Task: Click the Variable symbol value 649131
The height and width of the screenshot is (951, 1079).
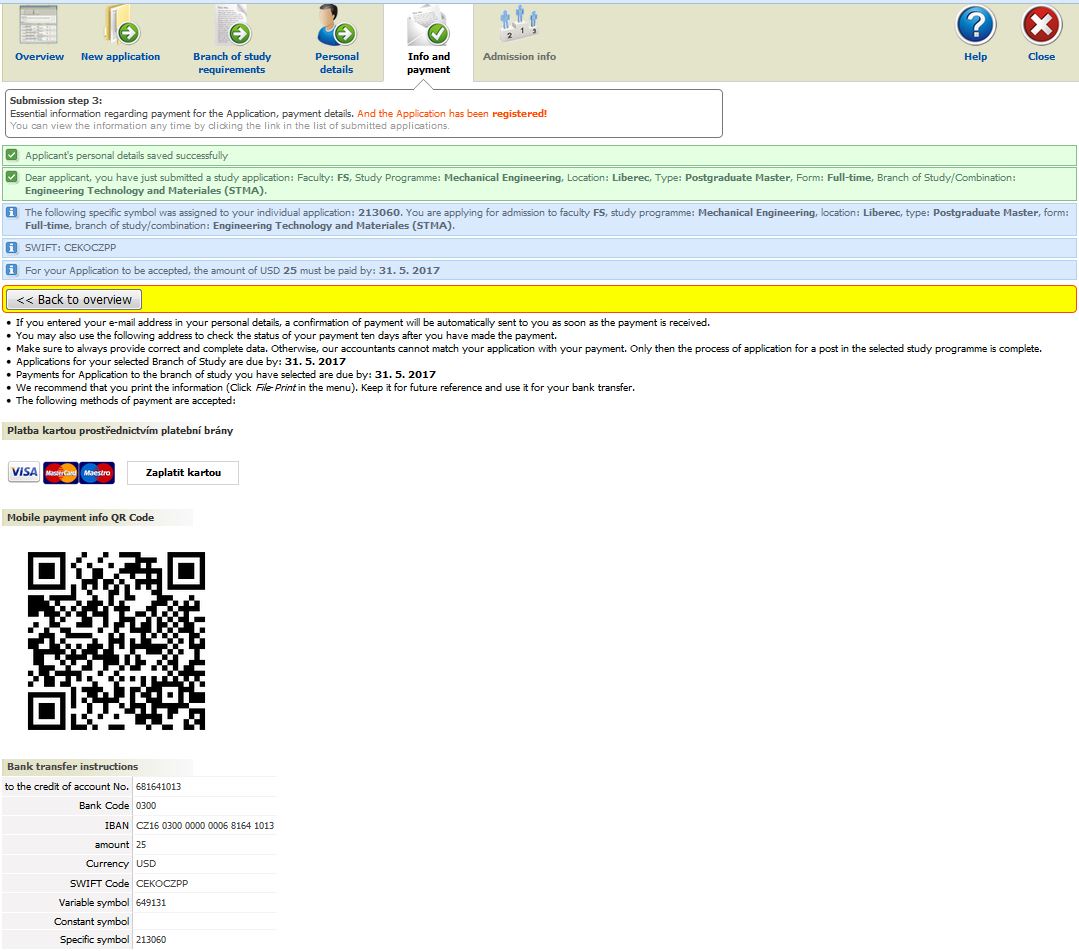Action: point(151,902)
